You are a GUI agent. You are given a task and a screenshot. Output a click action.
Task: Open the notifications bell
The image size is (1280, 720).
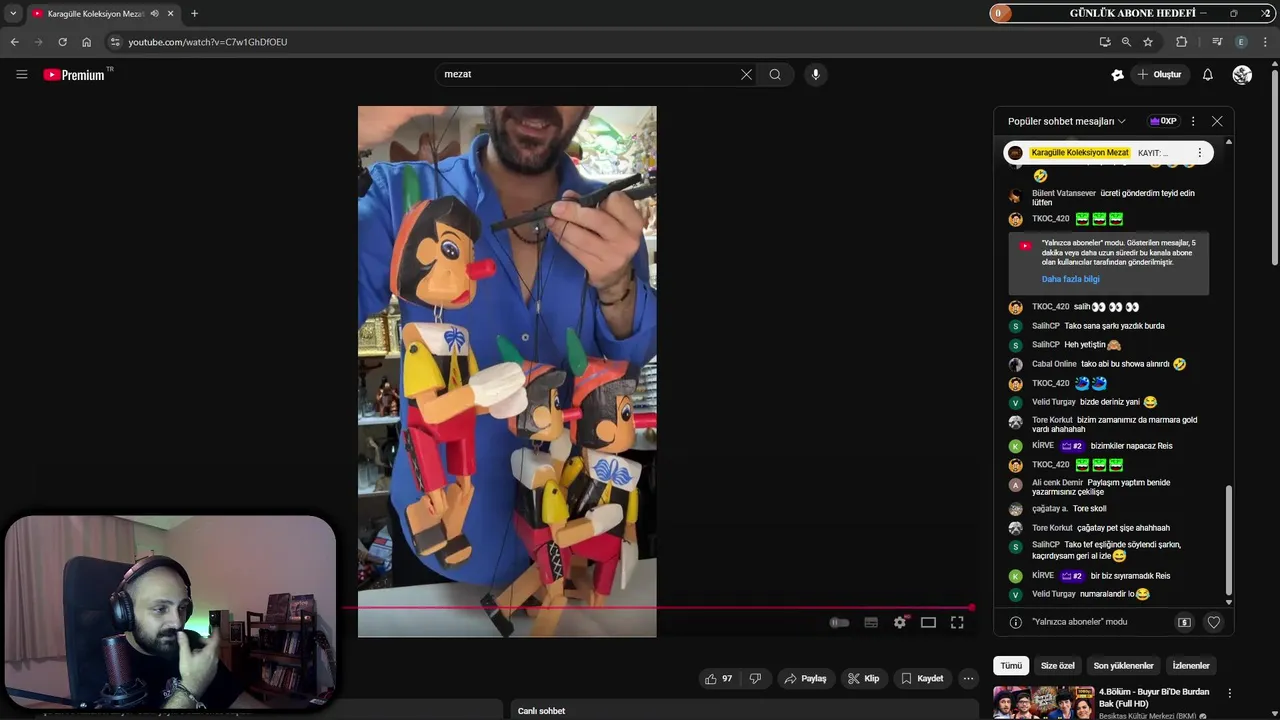(x=1207, y=74)
